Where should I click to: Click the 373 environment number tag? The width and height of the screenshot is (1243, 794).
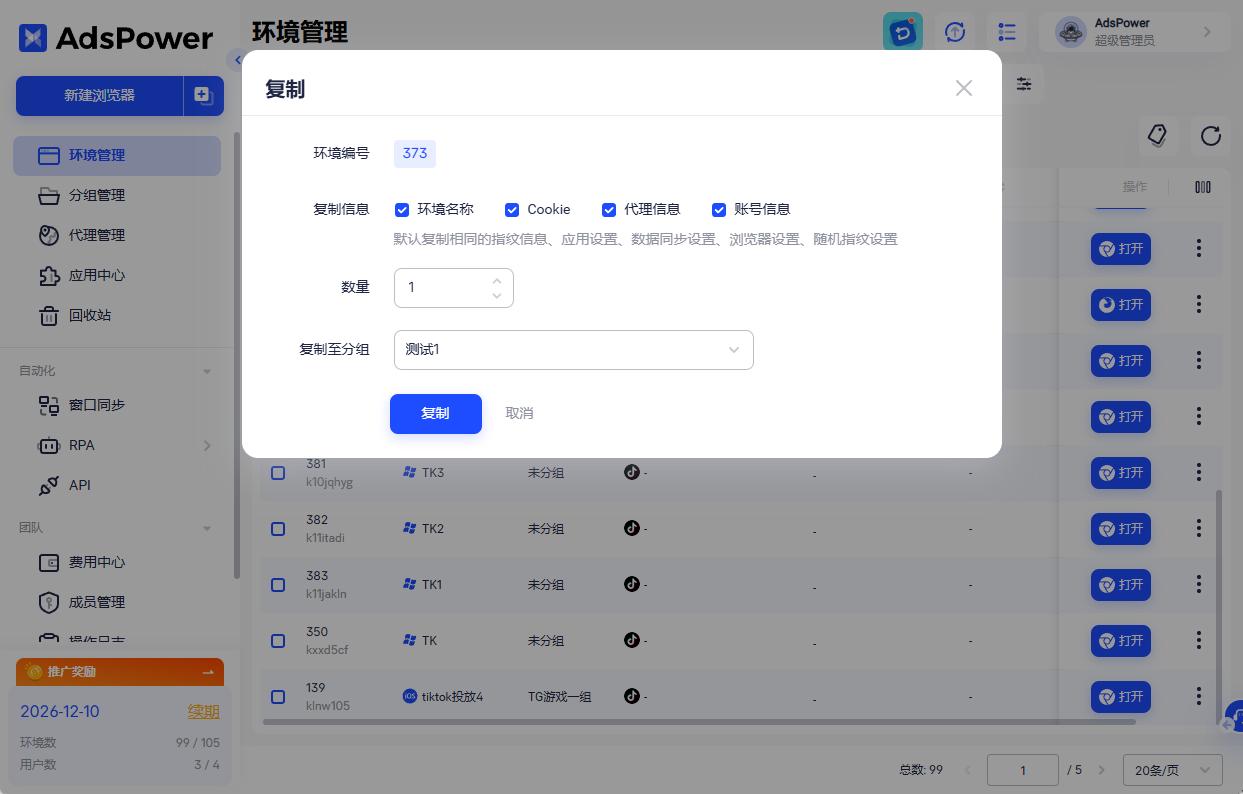[x=415, y=153]
